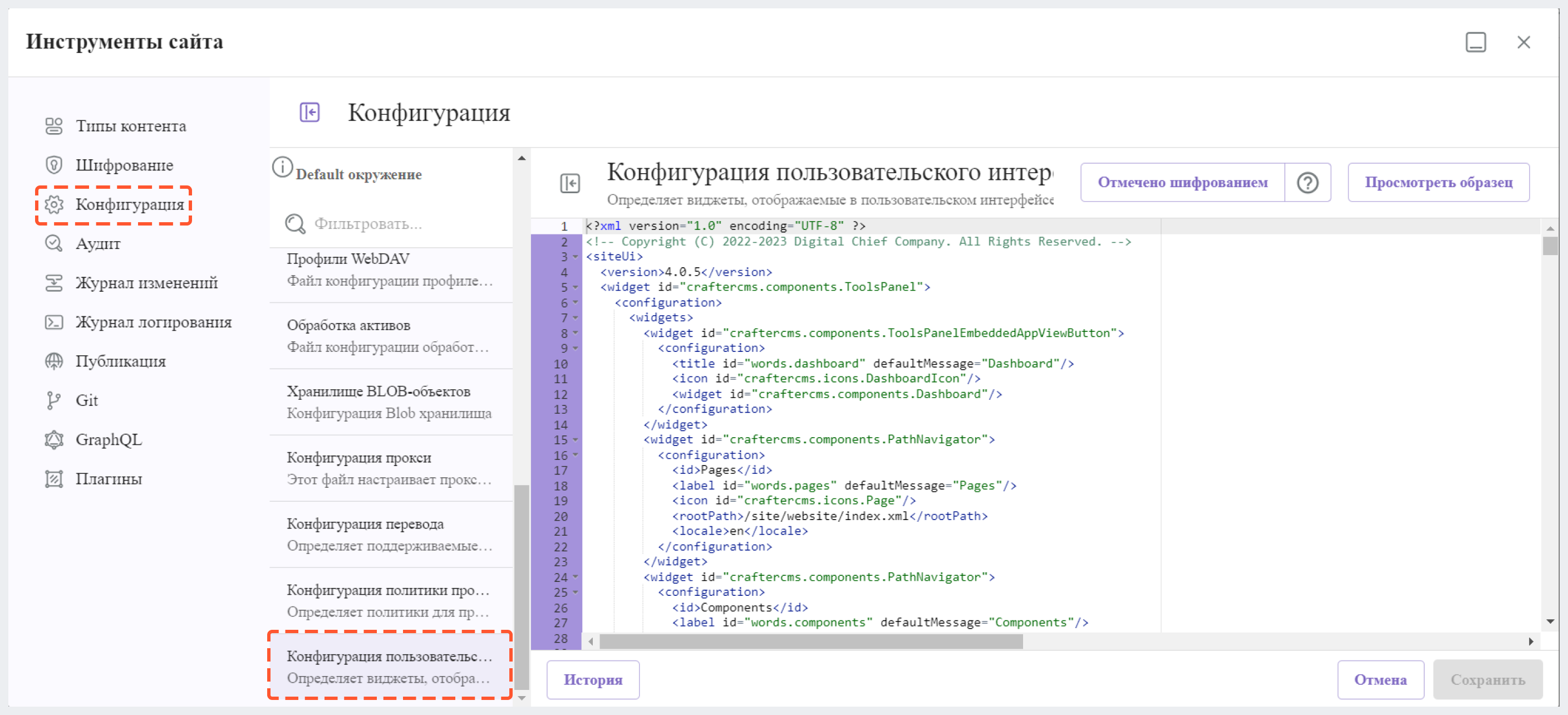Minimize the Инструменты сайта dialog
The height and width of the screenshot is (715, 1568).
pos(1476,42)
